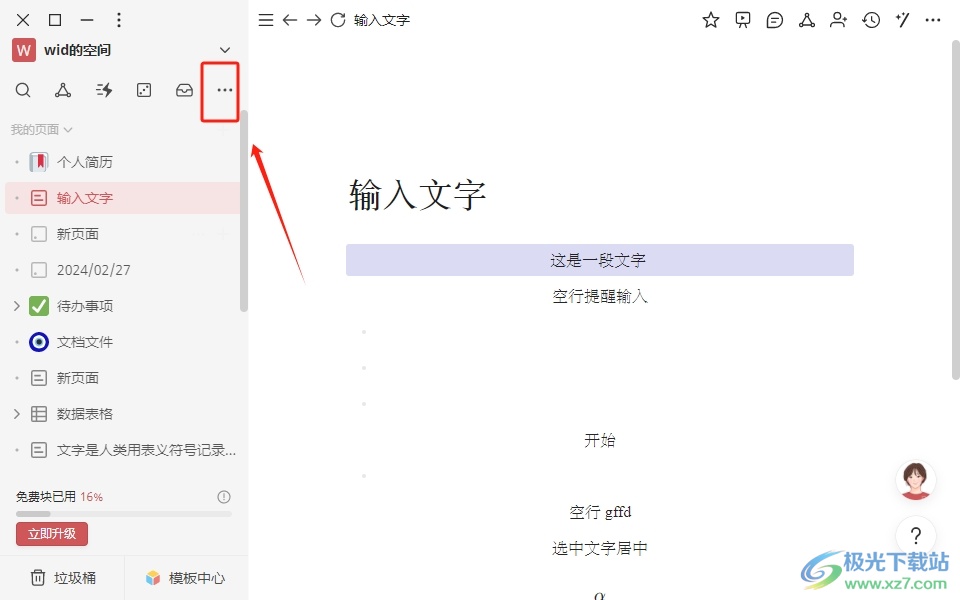Click the sidebar vertical scrollbar

click(244, 211)
